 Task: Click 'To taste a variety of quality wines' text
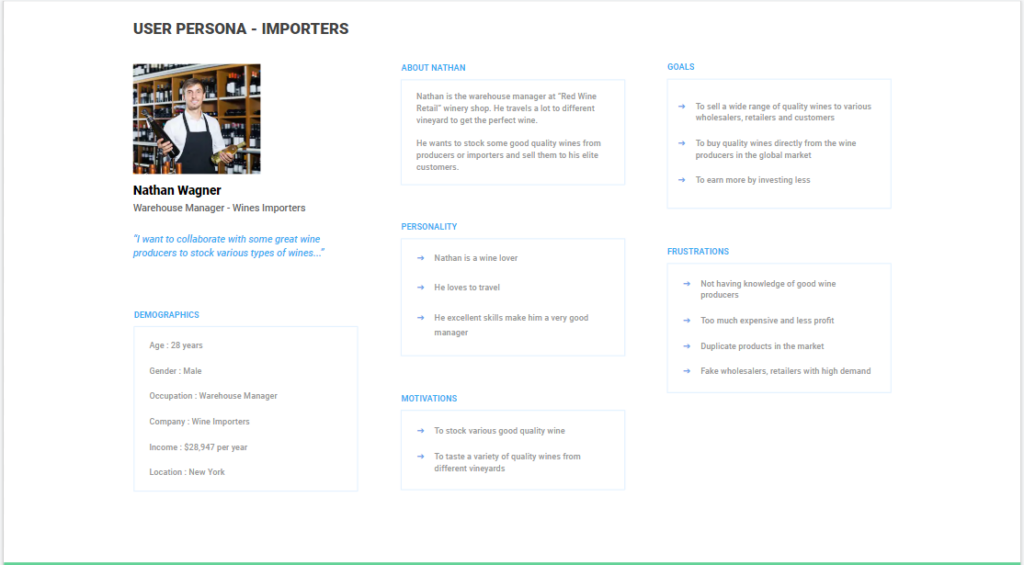click(507, 462)
